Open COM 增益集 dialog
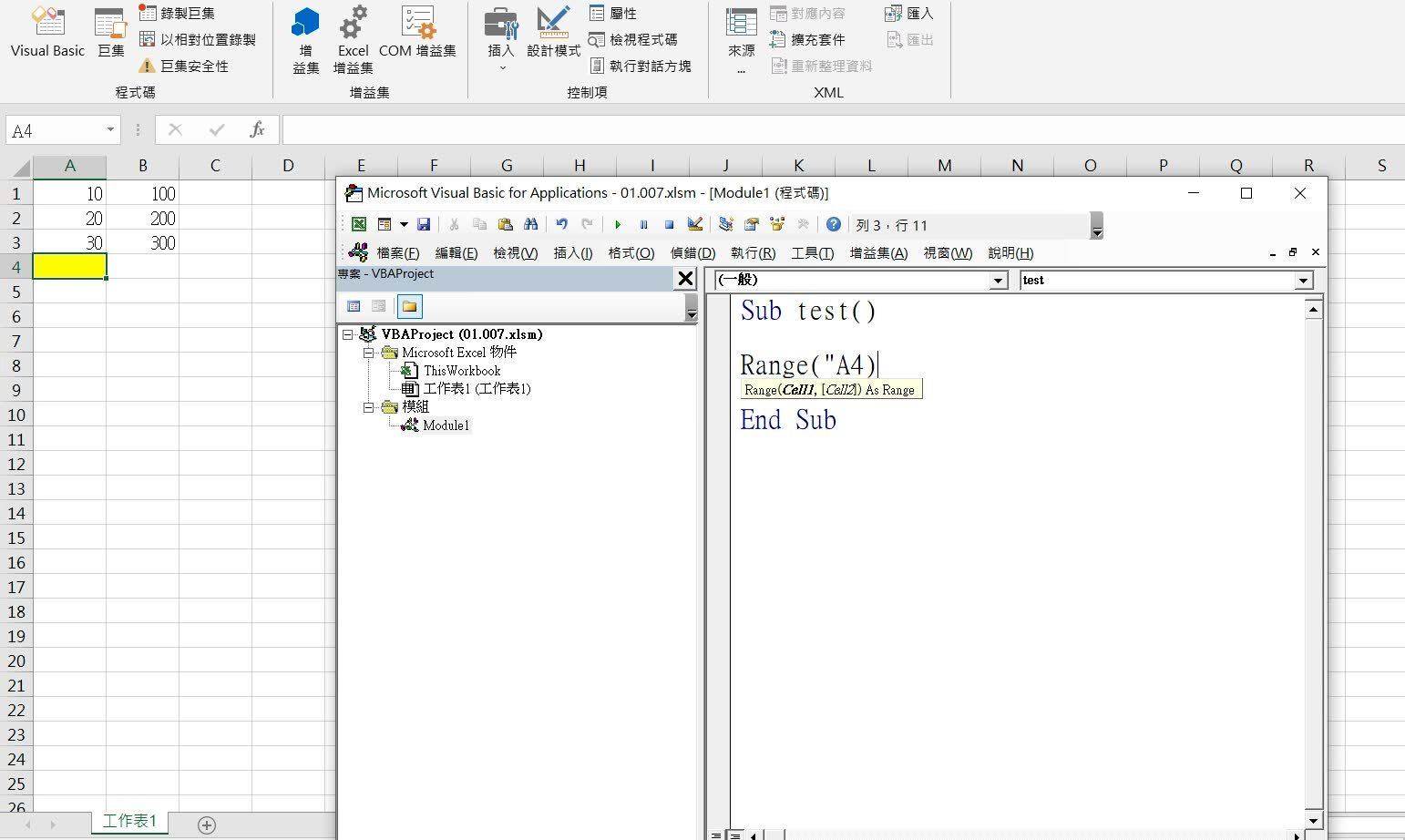The width and height of the screenshot is (1405, 840). point(417,34)
